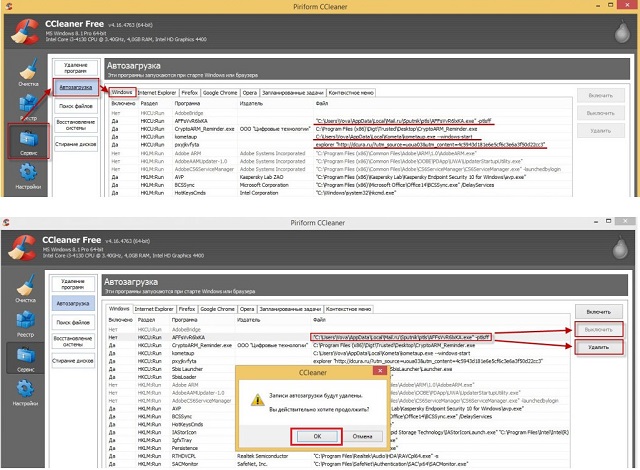640x470 pixels.
Task: Switch to Opera tab in upper window
Action: tap(250, 93)
